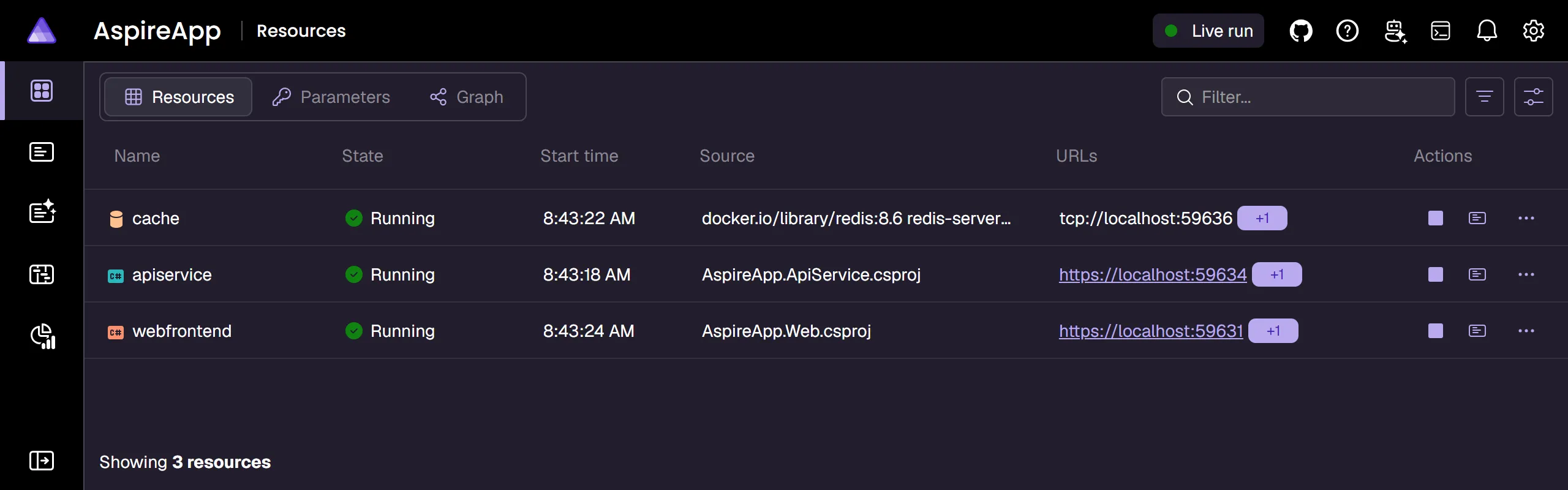Open the console logs sidebar icon

tap(42, 152)
